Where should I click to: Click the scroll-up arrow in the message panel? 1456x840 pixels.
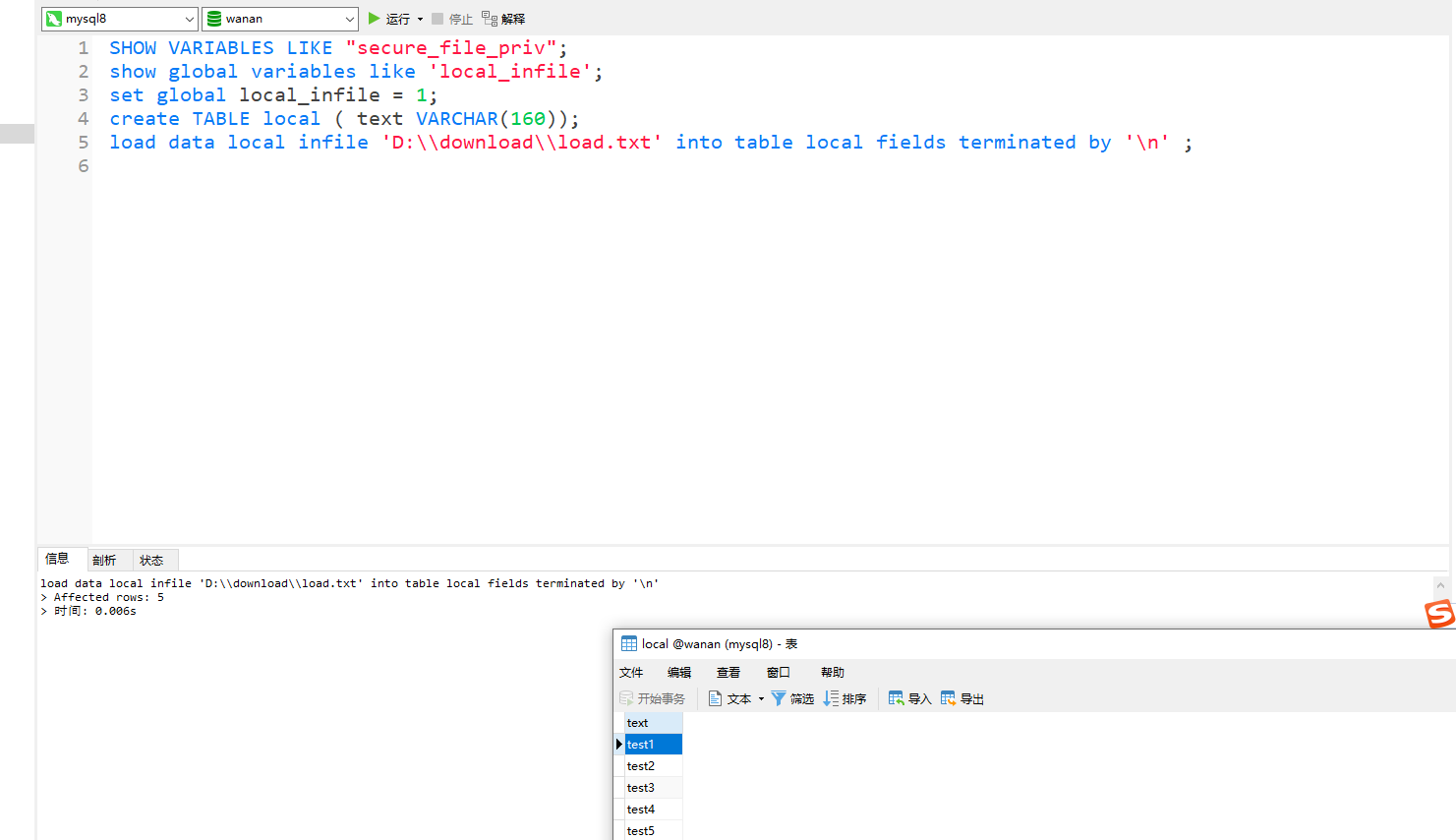[x=1440, y=585]
